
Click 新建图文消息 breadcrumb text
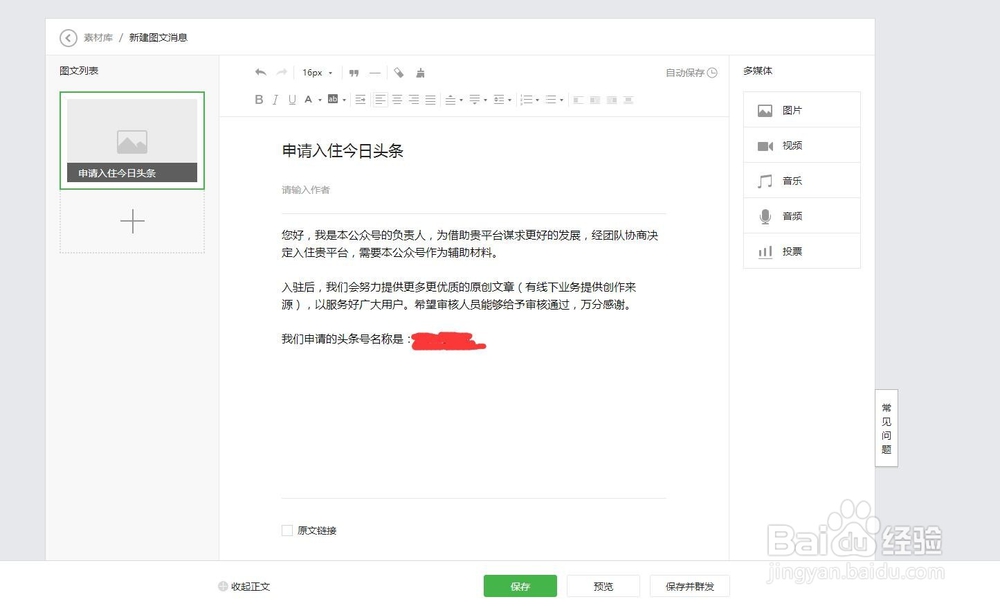click(158, 38)
